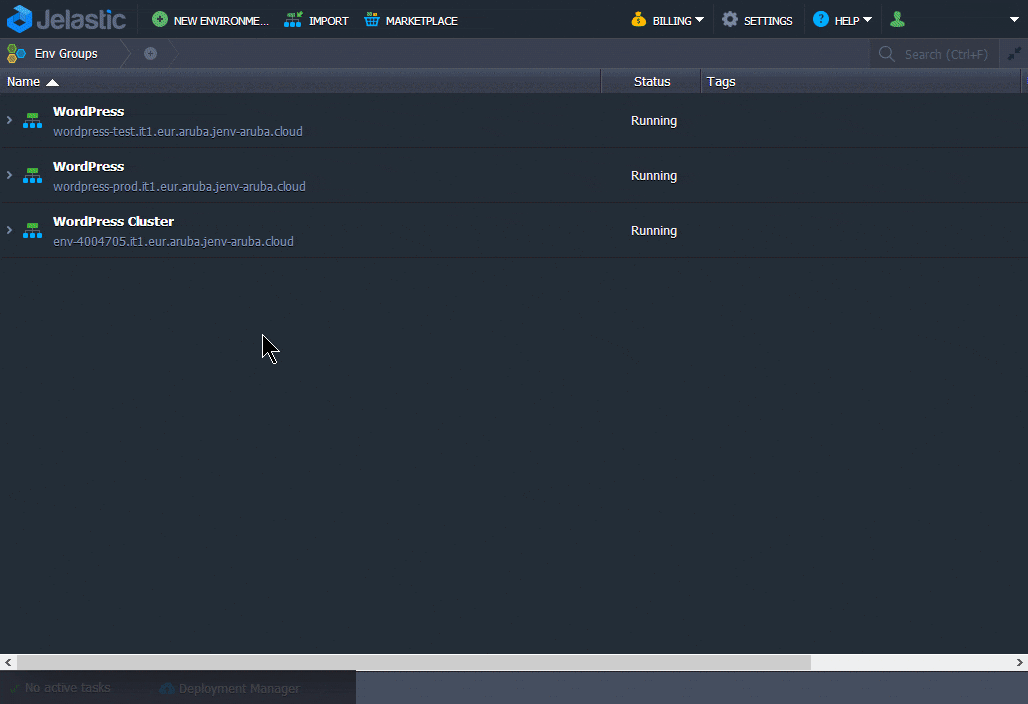Expand the wordpress-test environment row
Viewport: 1028px width, 704px height.
9,120
